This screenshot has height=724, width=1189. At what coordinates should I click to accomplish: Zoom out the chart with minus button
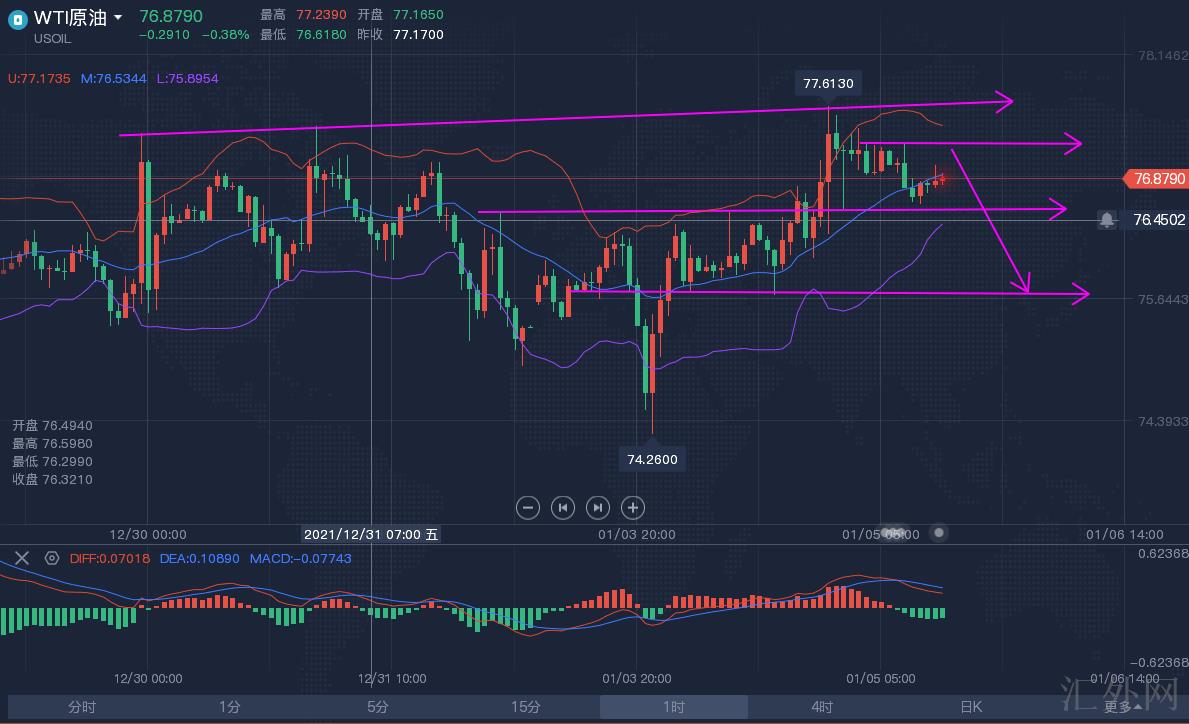pos(528,507)
